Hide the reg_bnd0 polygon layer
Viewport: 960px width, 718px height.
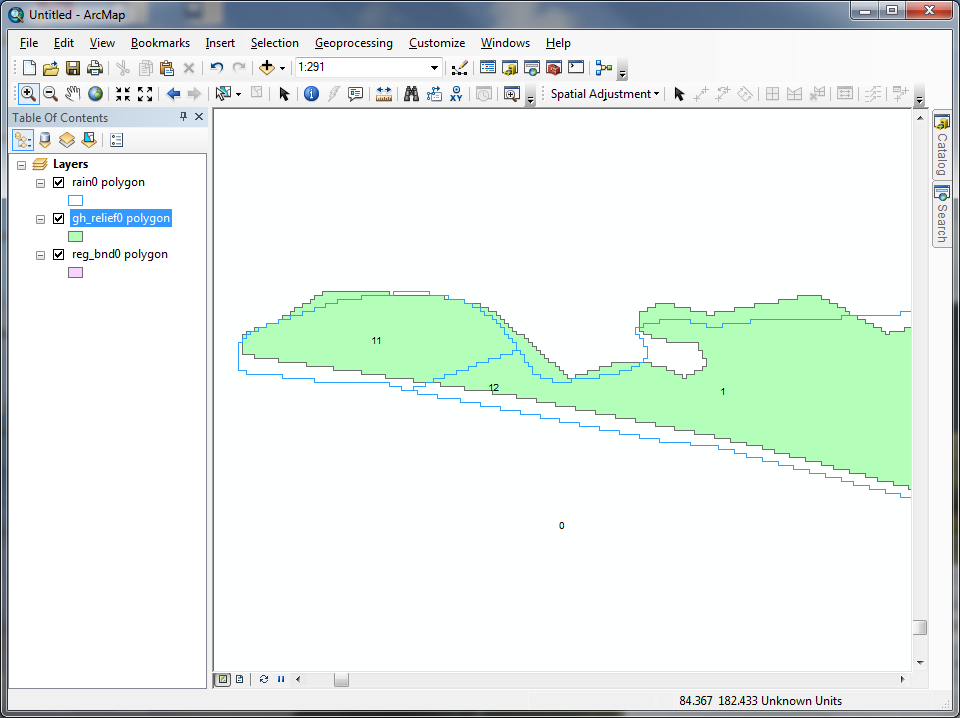point(58,255)
